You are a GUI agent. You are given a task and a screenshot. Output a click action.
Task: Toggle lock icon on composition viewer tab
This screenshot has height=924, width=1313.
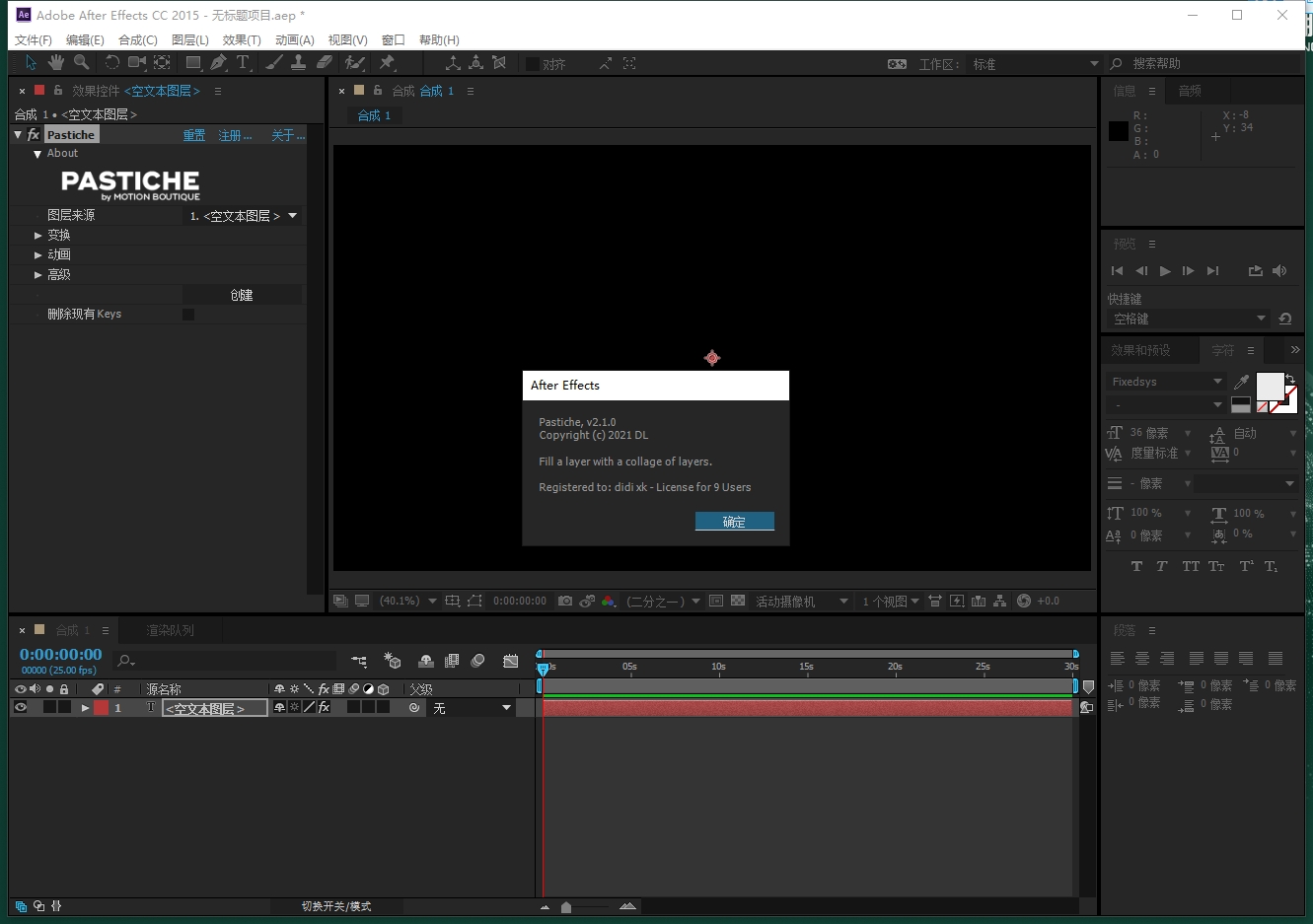pyautogui.click(x=378, y=90)
